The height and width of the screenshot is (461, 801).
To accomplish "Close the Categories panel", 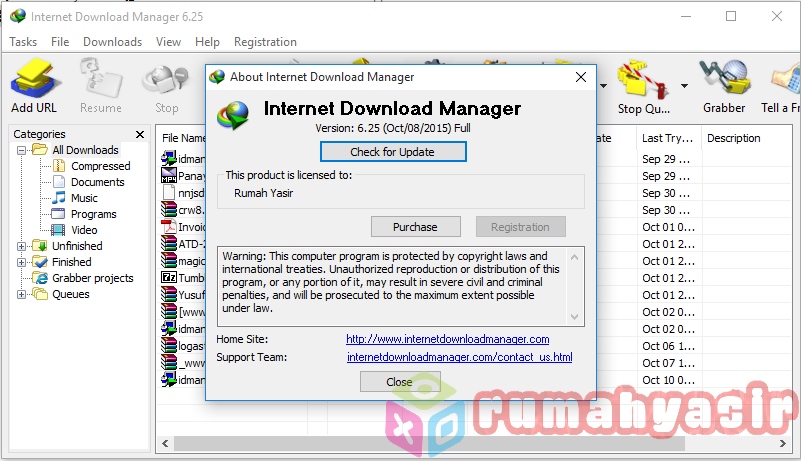I will coord(140,134).
